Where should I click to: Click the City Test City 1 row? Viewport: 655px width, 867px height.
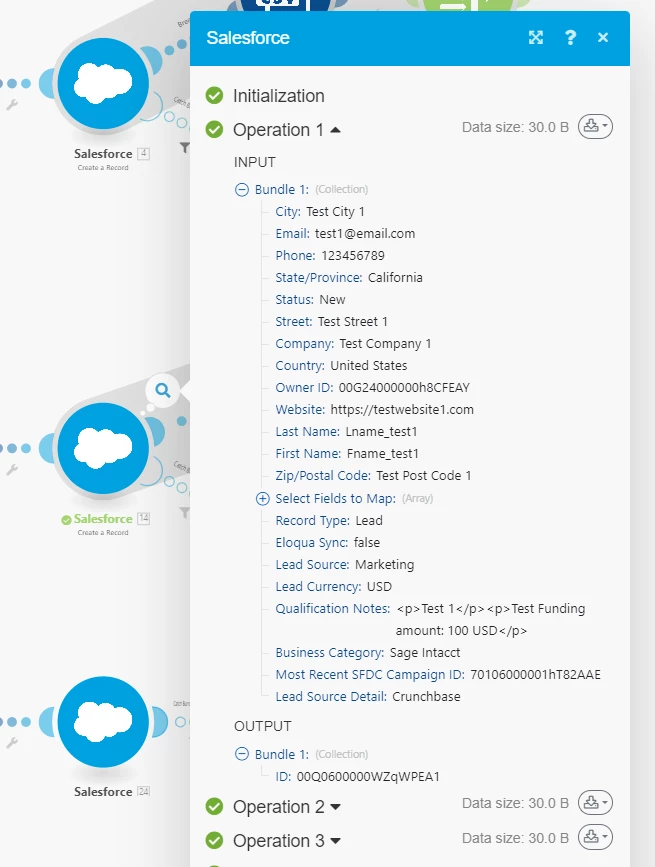(x=320, y=212)
